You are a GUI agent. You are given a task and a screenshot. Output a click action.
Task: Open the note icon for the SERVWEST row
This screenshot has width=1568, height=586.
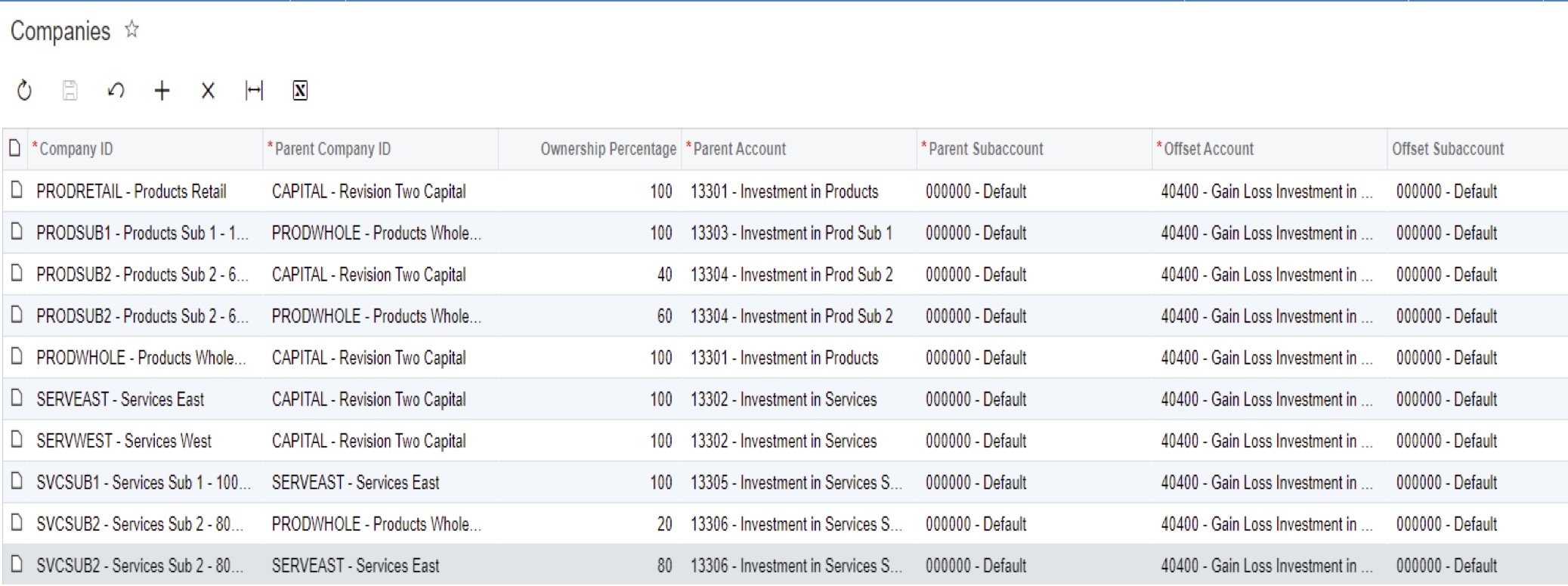[17, 440]
